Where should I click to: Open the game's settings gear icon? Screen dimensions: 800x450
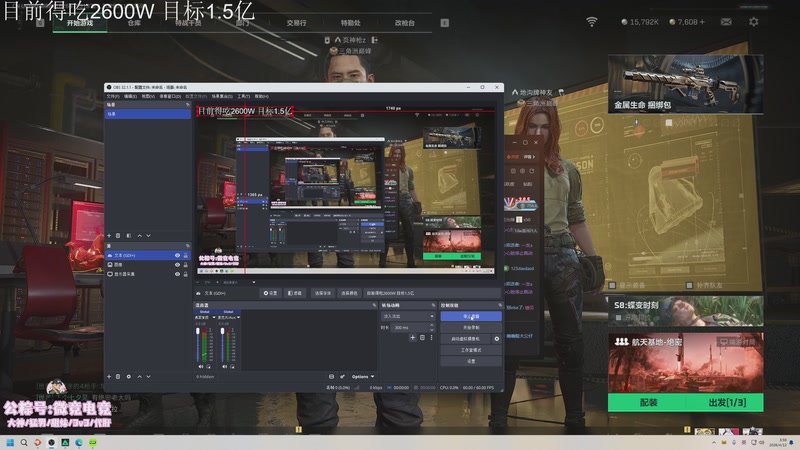[753, 22]
